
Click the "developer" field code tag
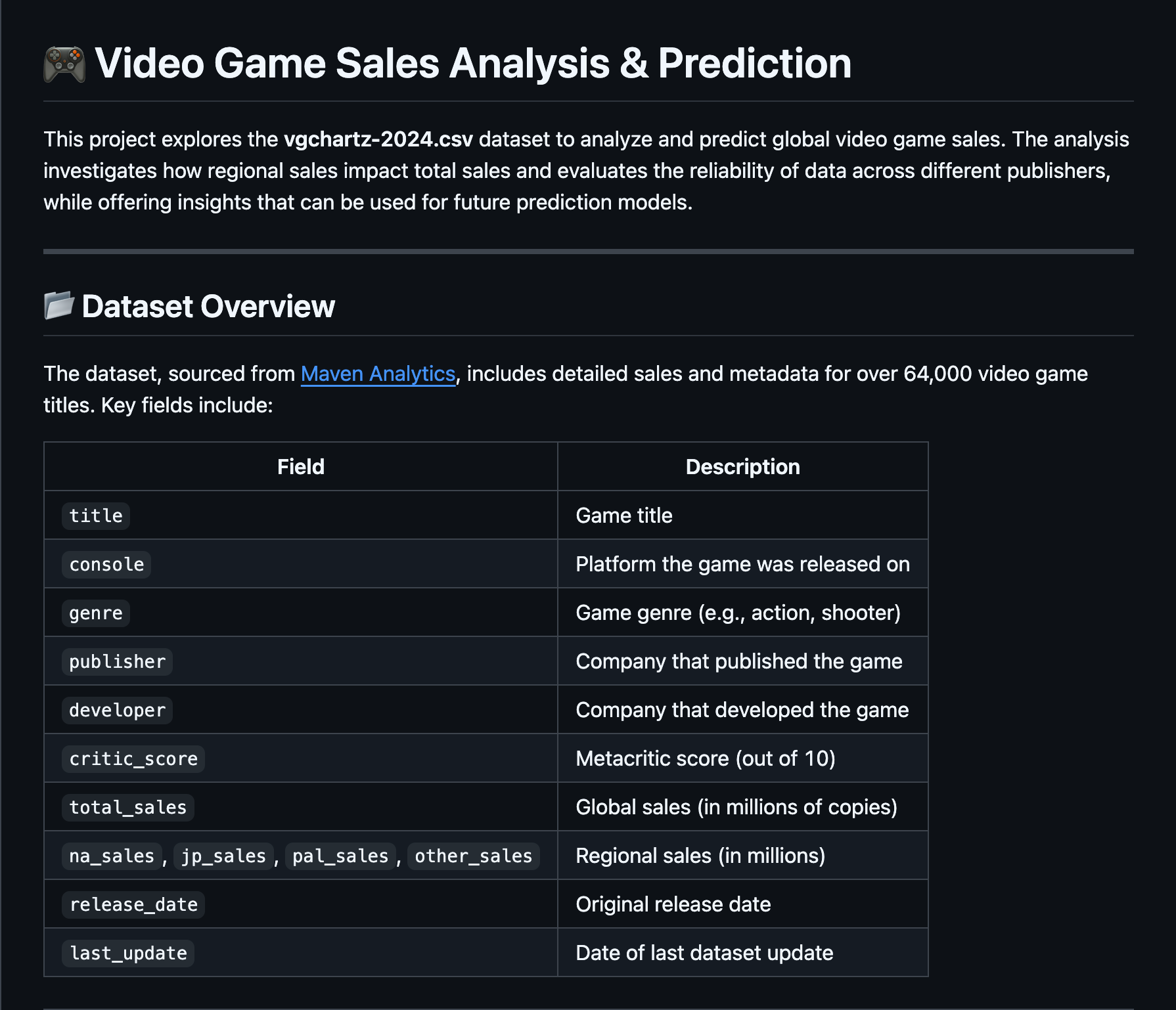pyautogui.click(x=117, y=710)
